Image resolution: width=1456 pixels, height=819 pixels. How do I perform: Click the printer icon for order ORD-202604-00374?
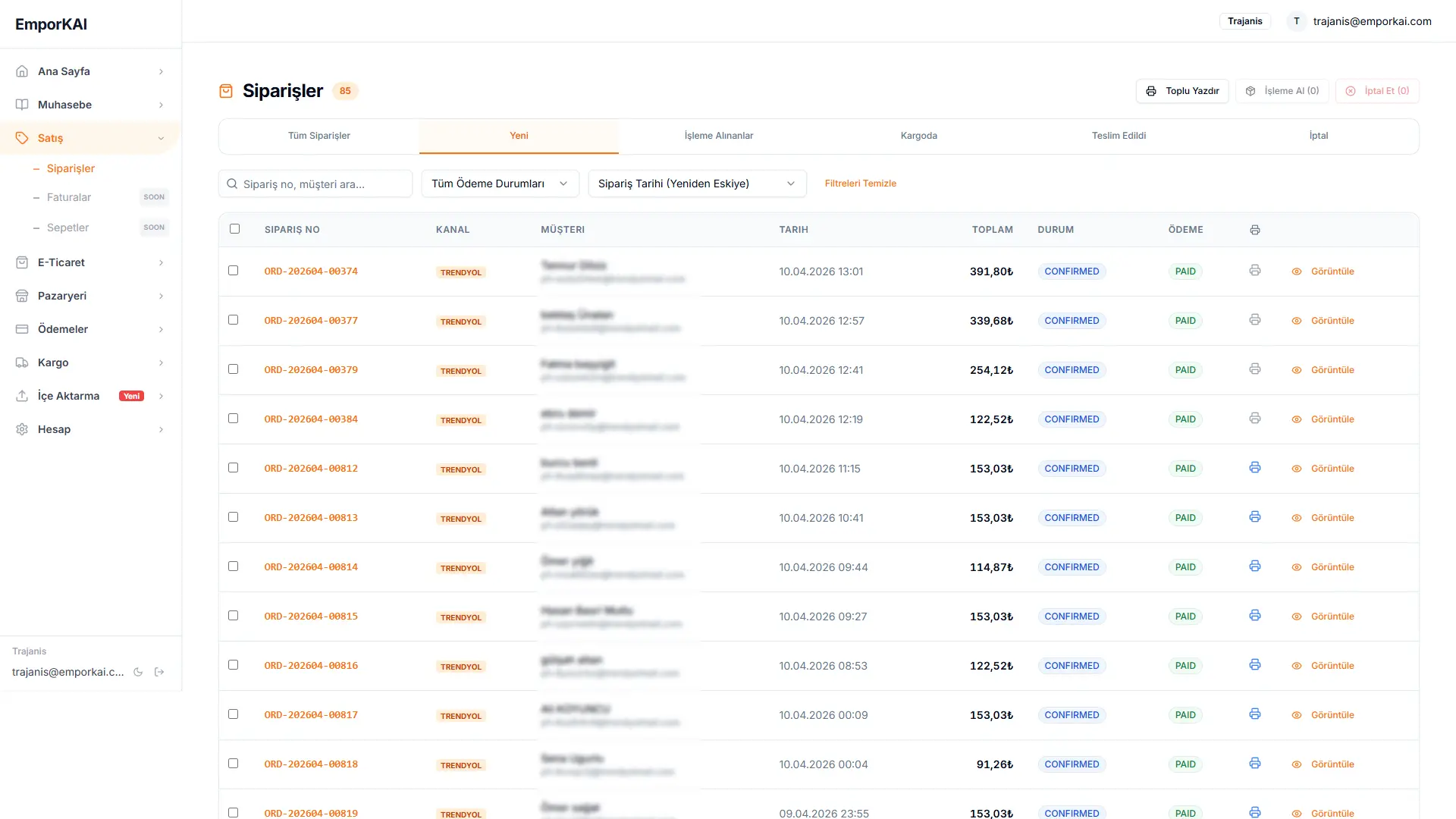1255,271
